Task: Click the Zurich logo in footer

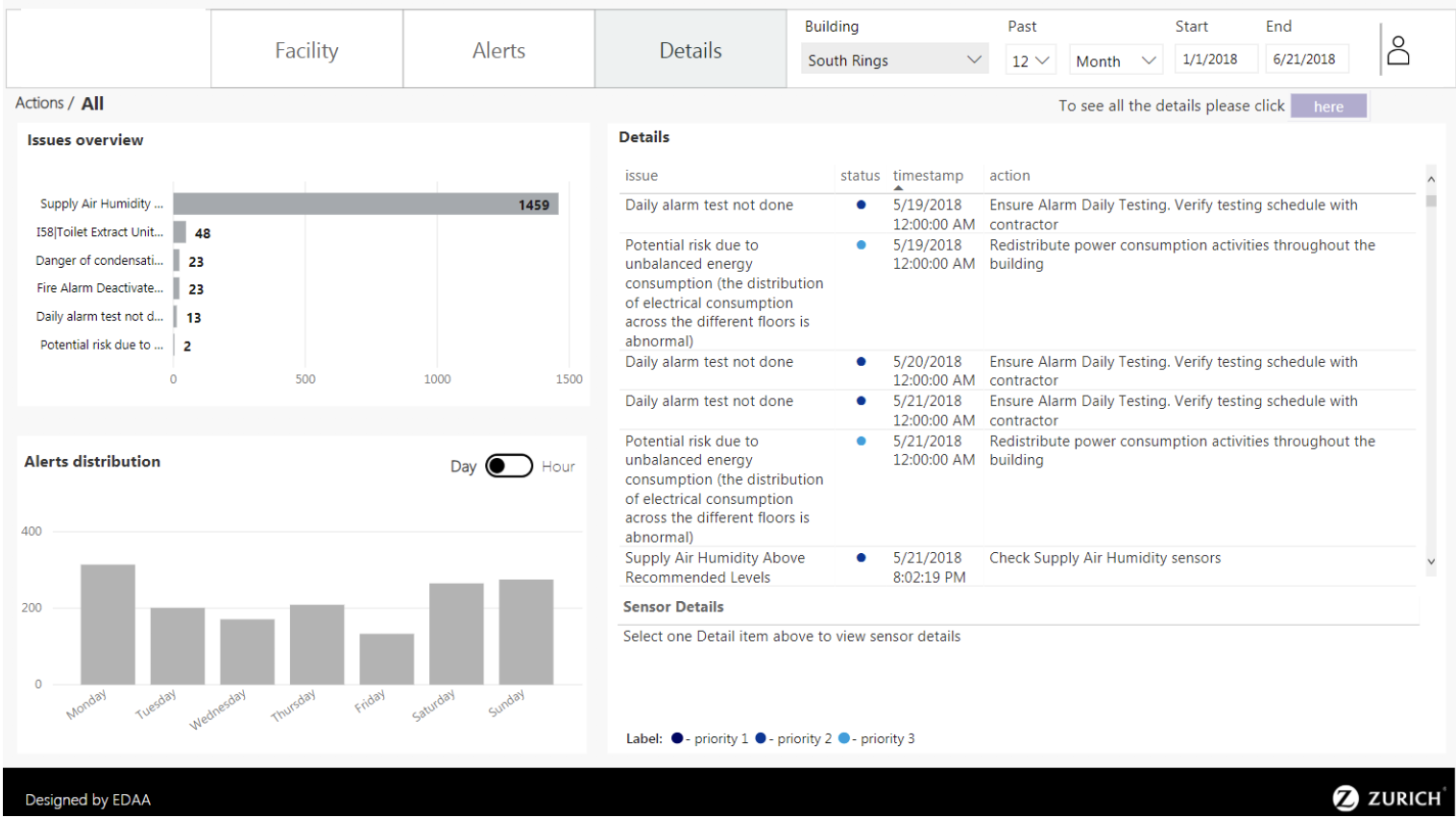Action: pyautogui.click(x=1387, y=798)
